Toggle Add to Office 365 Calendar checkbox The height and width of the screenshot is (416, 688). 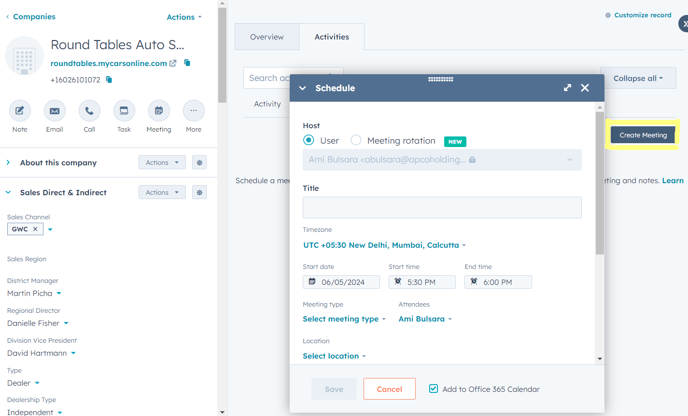click(433, 389)
